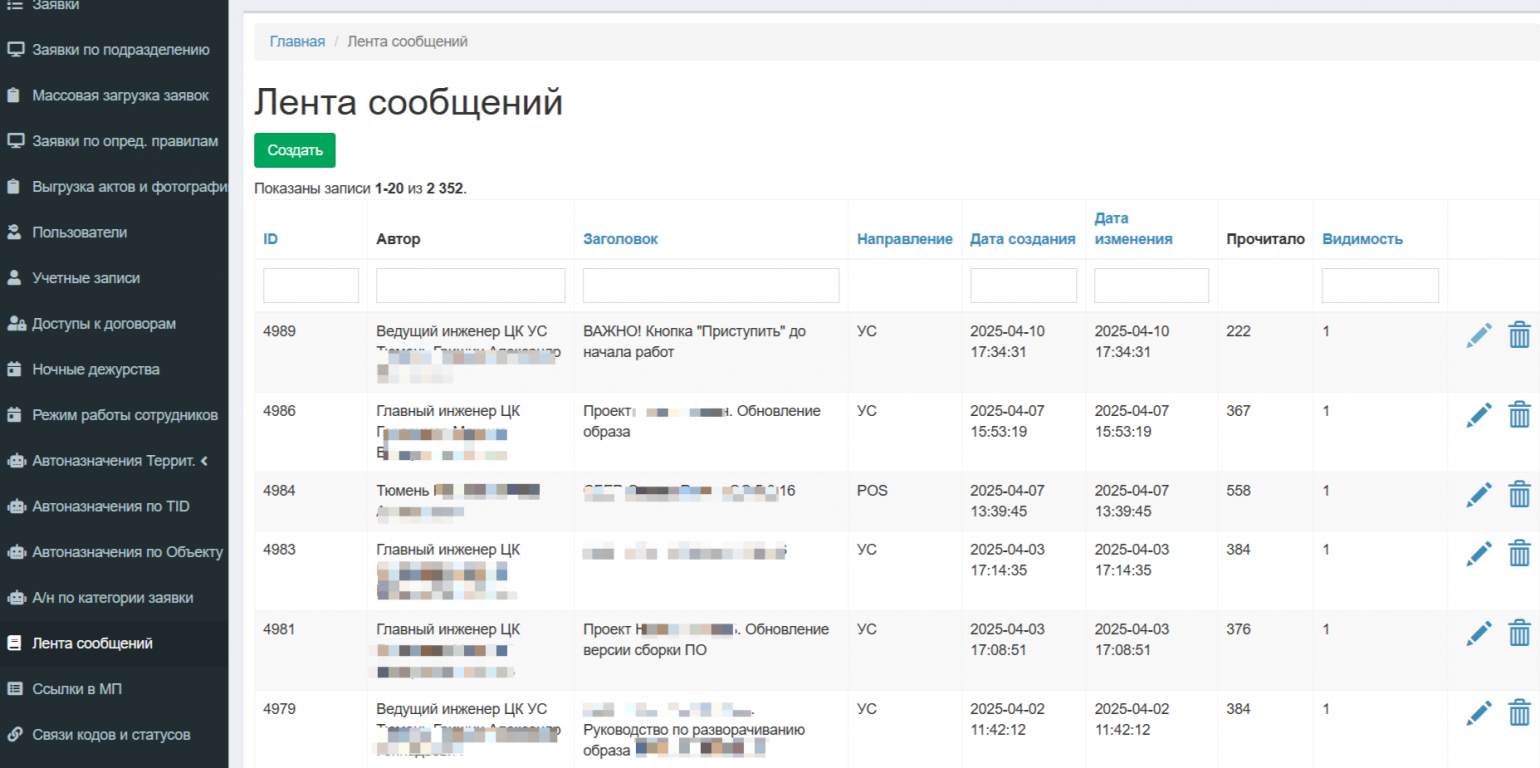Open the Ссылки в МП sidebar item
Image resolution: width=1540 pixels, height=768 pixels.
[77, 689]
